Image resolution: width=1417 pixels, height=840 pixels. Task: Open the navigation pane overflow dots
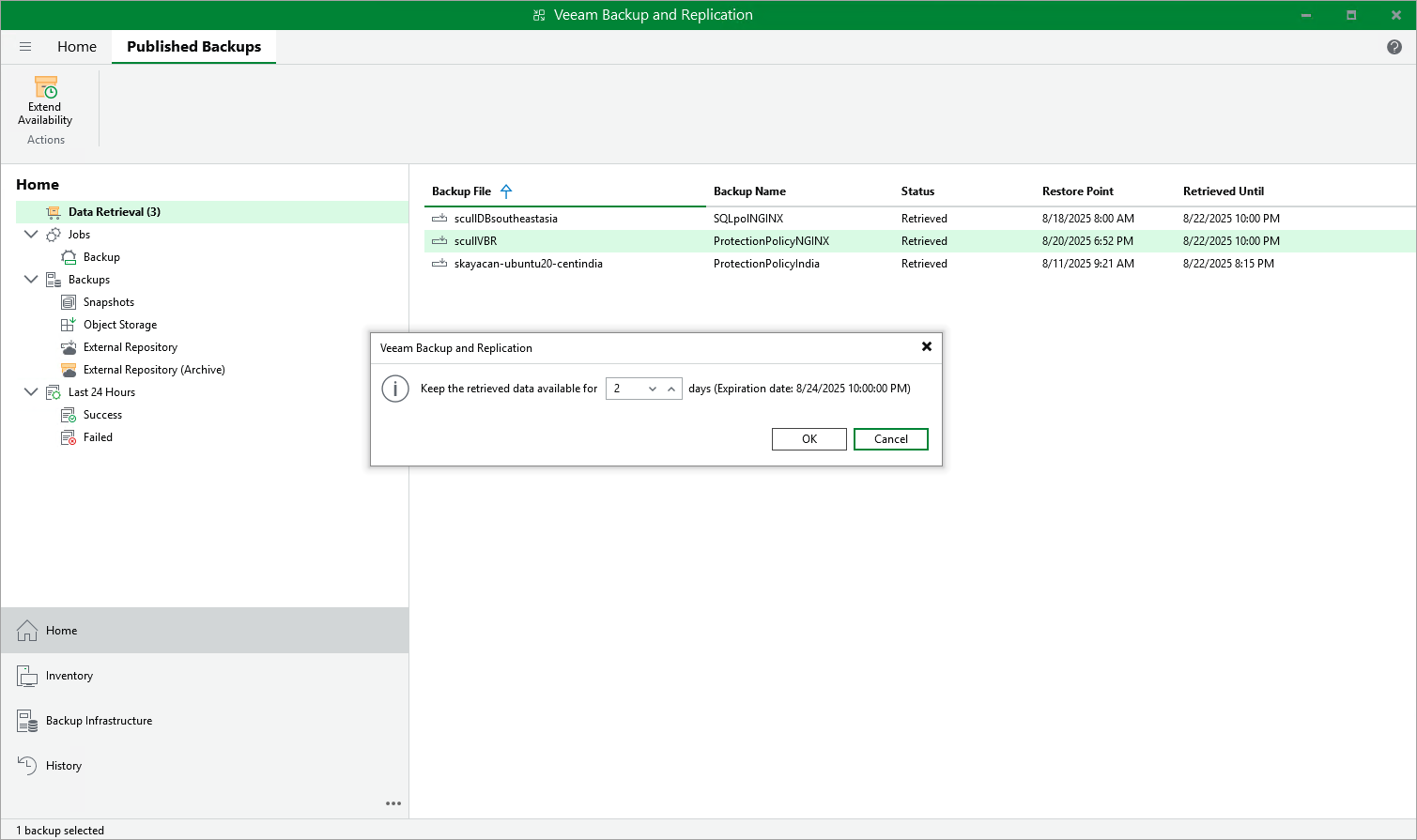pos(393,803)
